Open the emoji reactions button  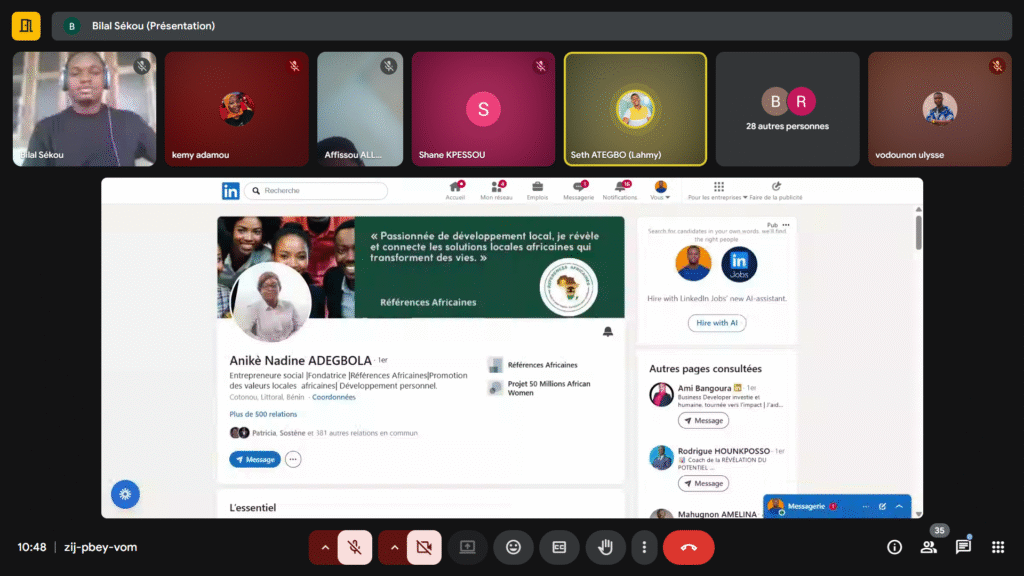513,547
